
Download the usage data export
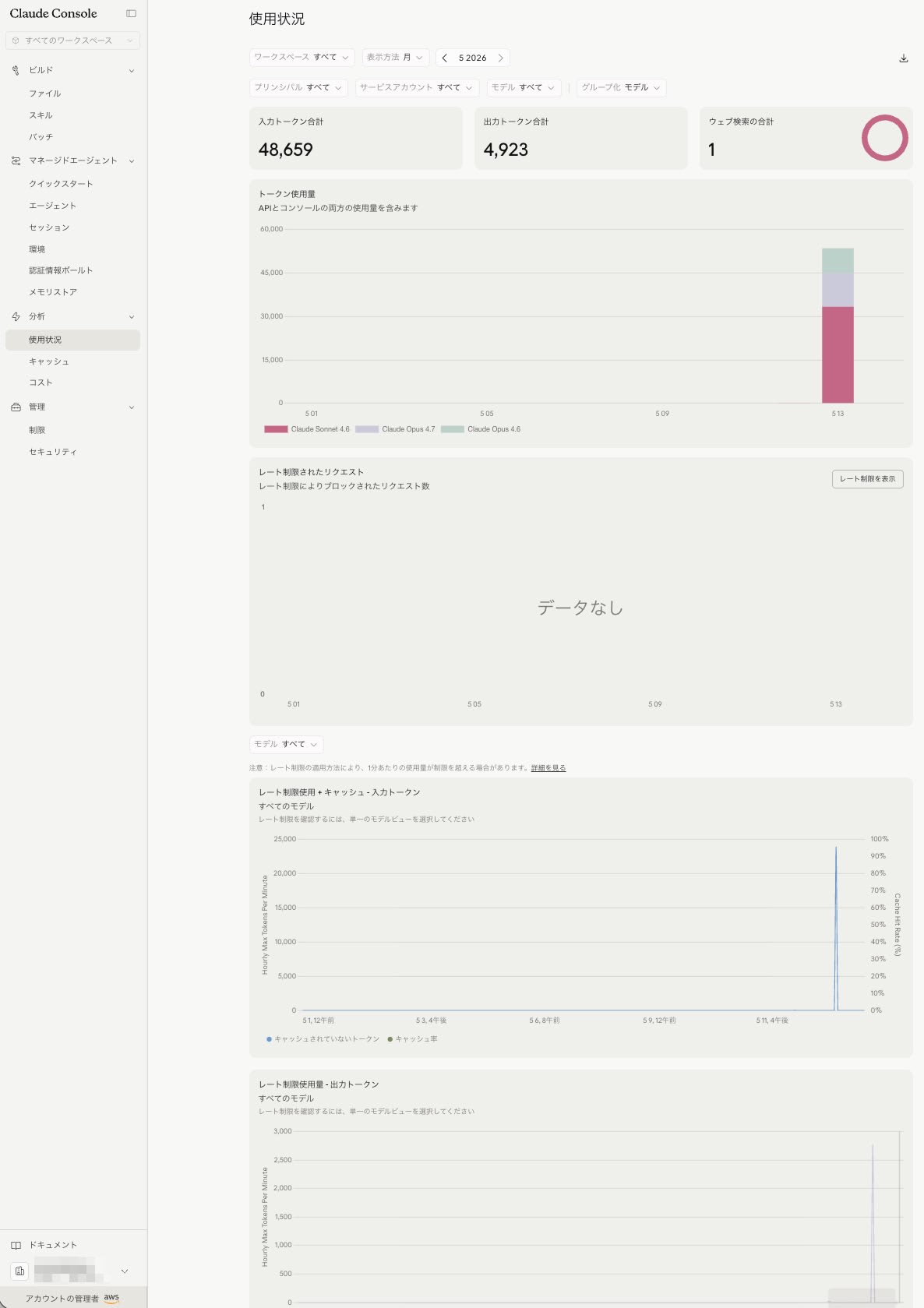click(x=904, y=58)
